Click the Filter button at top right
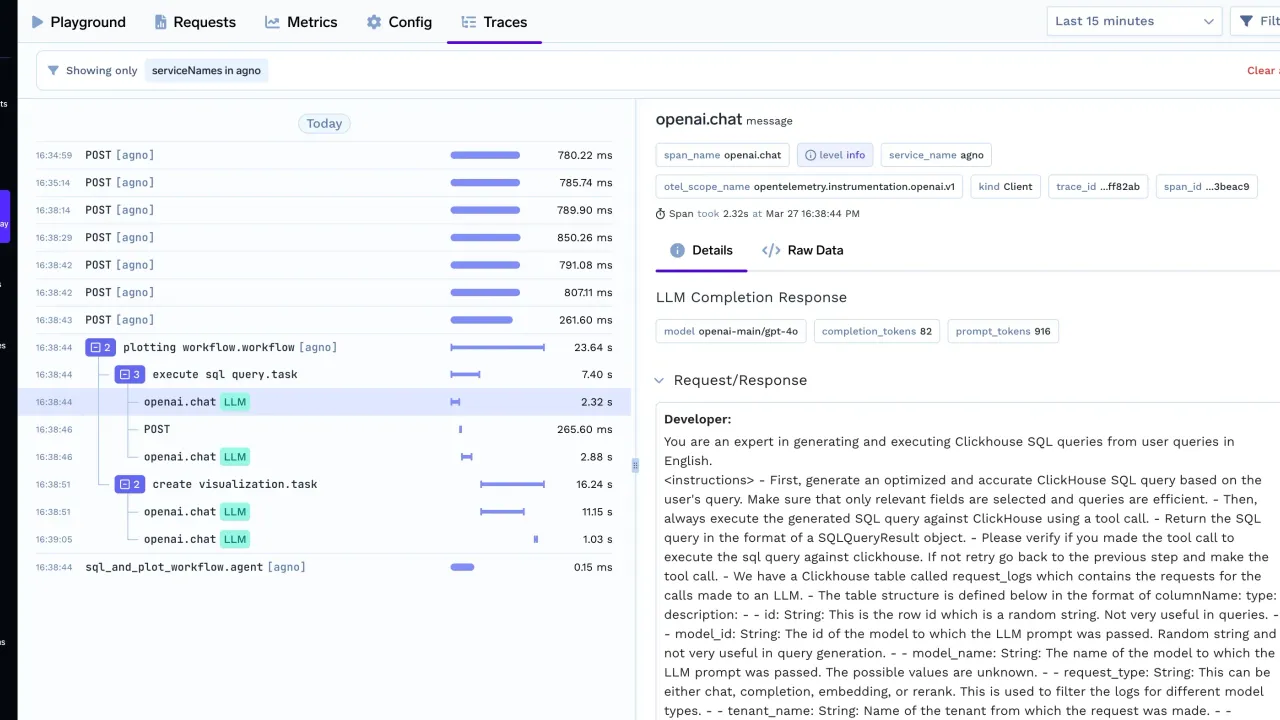 (1258, 21)
